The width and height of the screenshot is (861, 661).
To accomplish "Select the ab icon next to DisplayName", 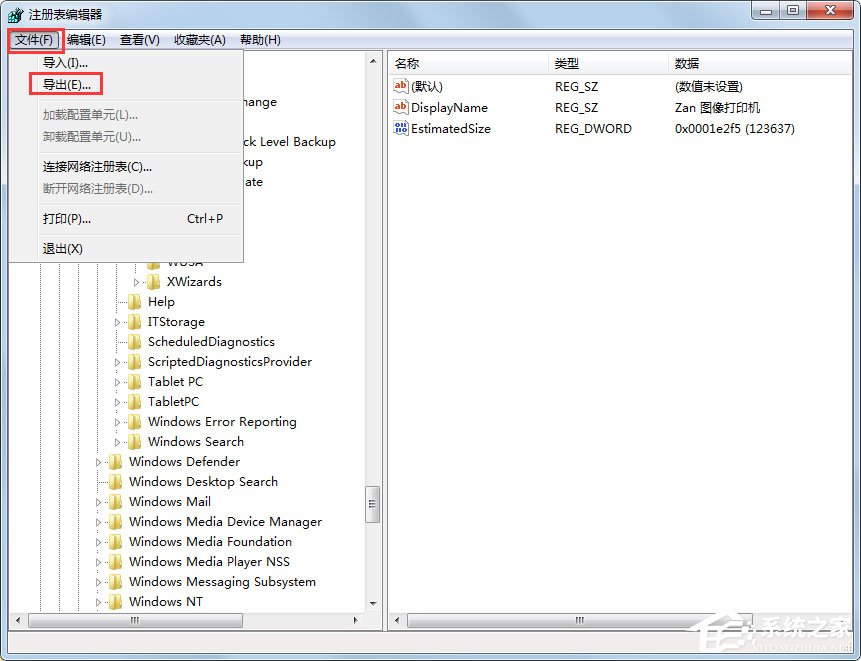I will click(399, 107).
